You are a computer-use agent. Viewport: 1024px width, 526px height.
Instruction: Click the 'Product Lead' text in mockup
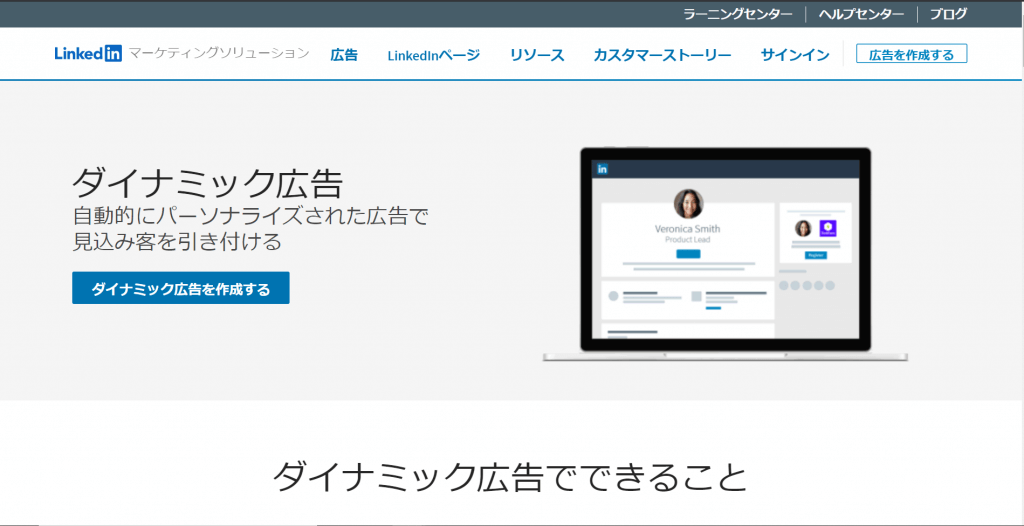tap(688, 240)
